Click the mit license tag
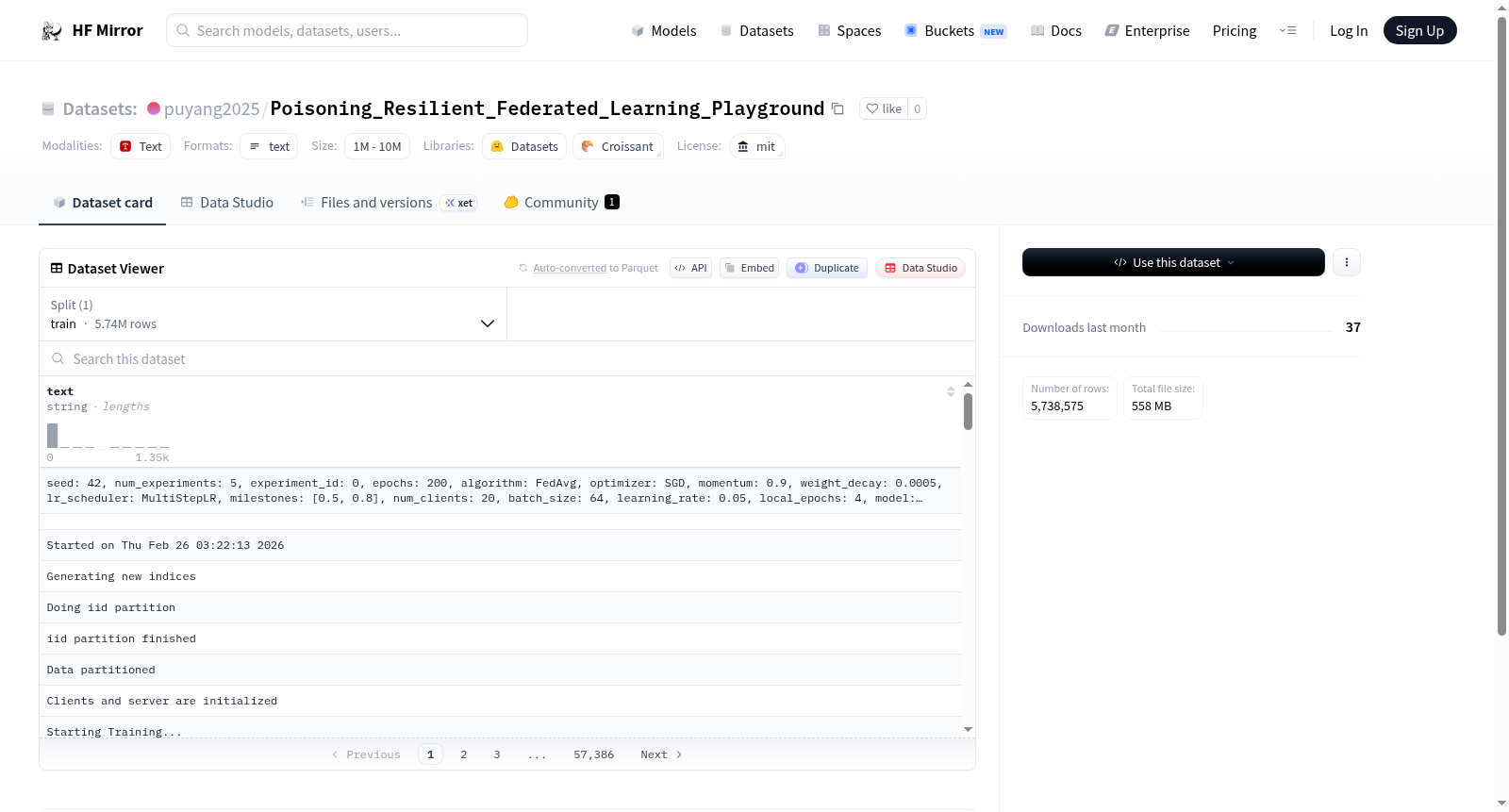This screenshot has width=1509, height=812. (756, 146)
